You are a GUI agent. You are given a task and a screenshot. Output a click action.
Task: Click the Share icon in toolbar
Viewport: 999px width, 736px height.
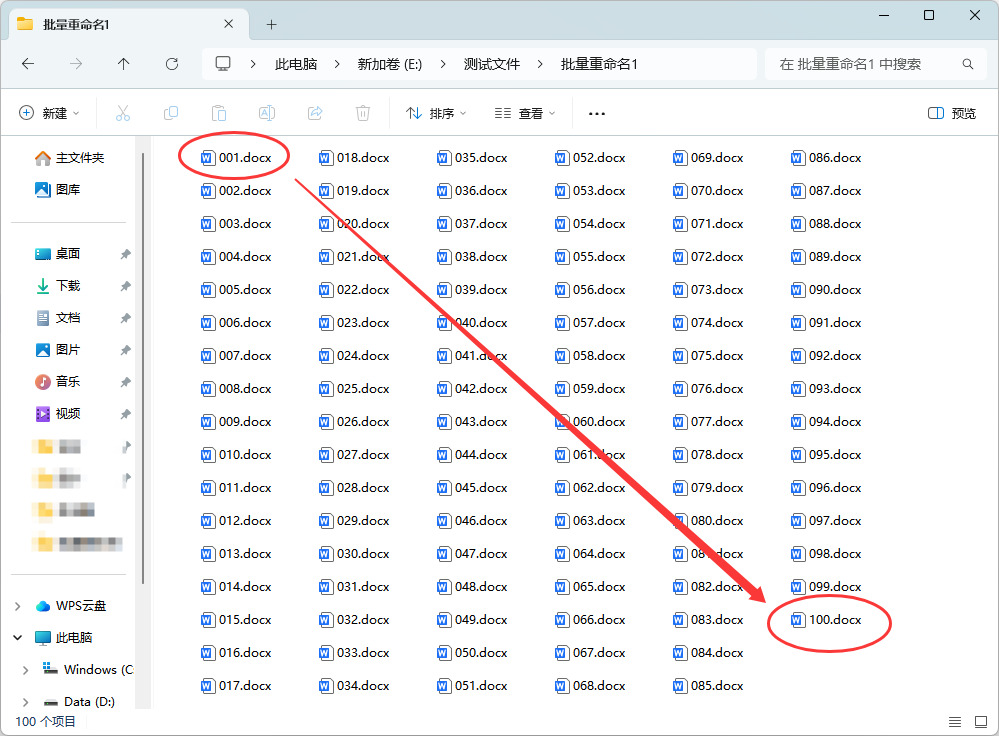315,113
